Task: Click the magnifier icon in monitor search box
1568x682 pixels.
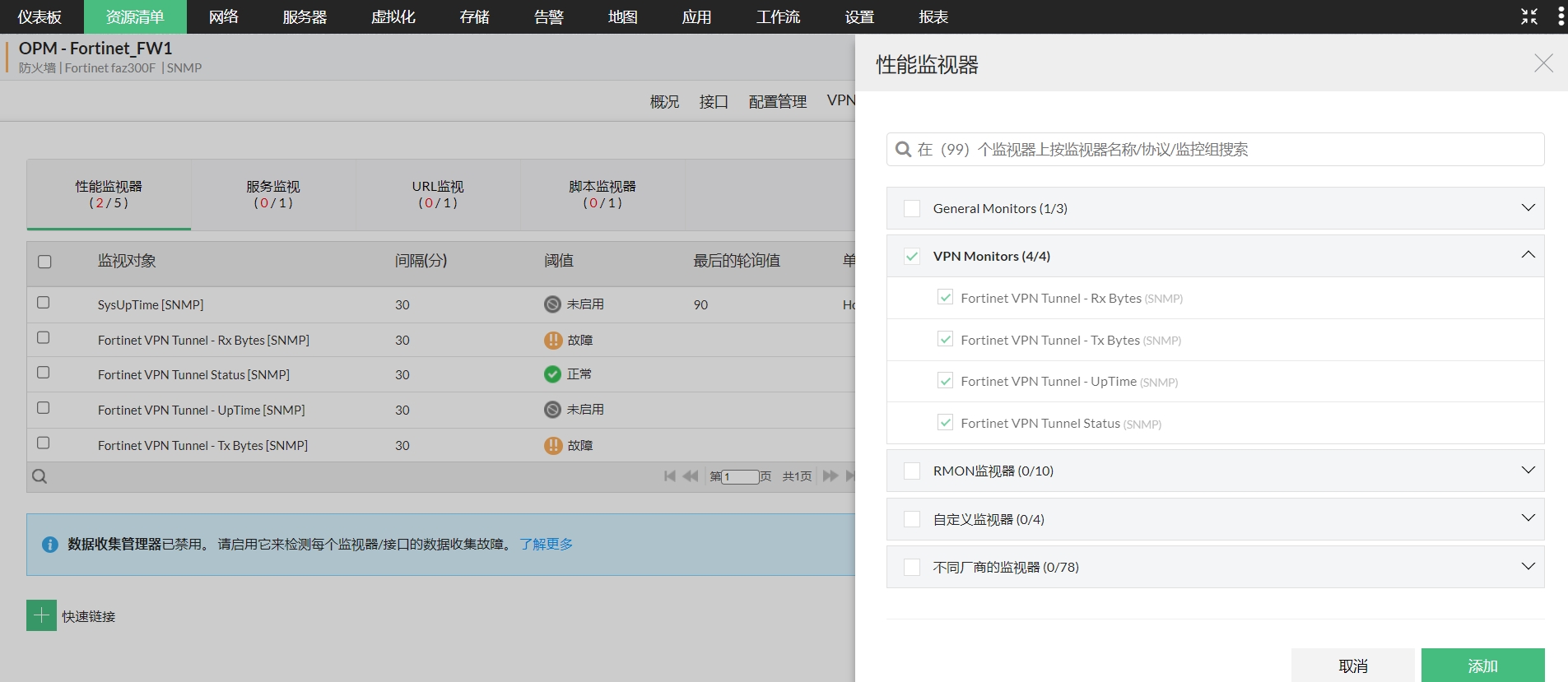Action: 903,149
